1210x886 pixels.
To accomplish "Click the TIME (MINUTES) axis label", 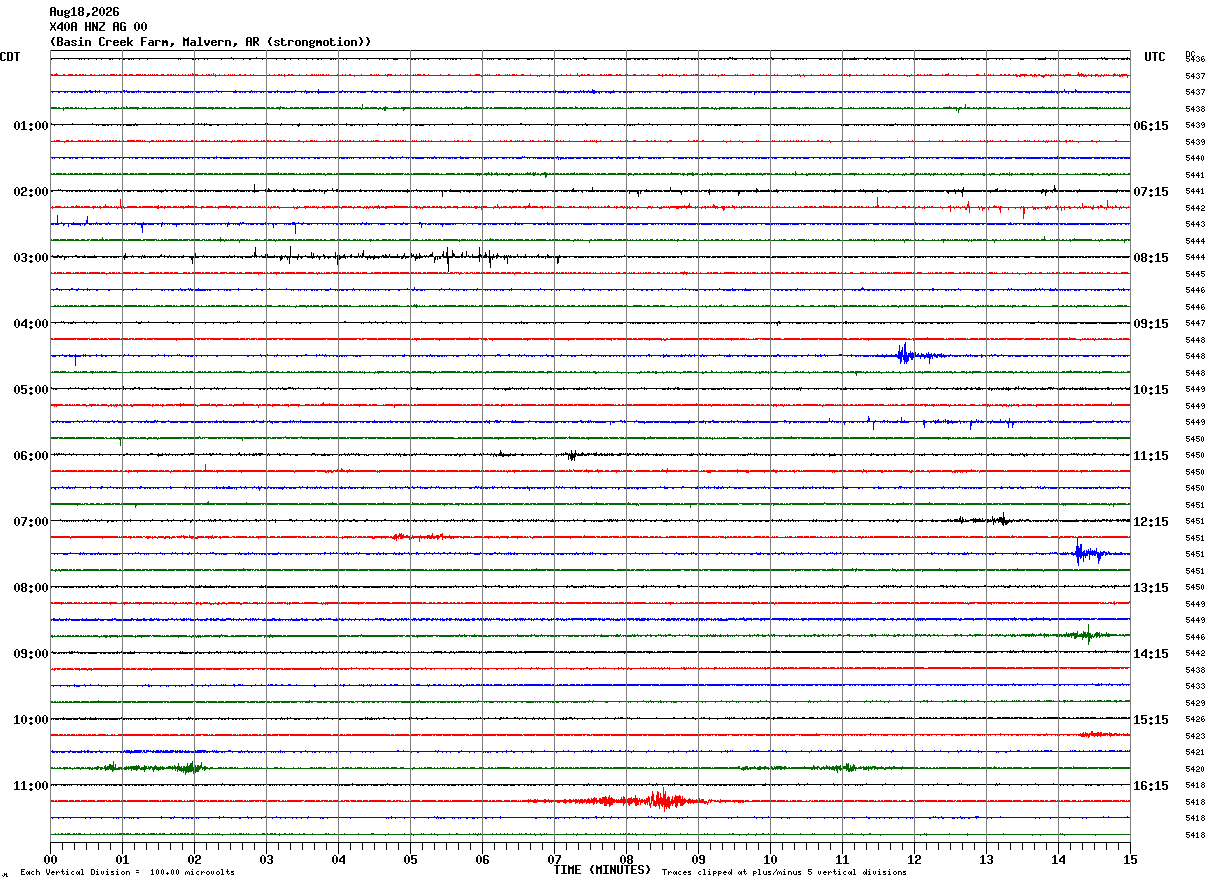I will [x=602, y=870].
